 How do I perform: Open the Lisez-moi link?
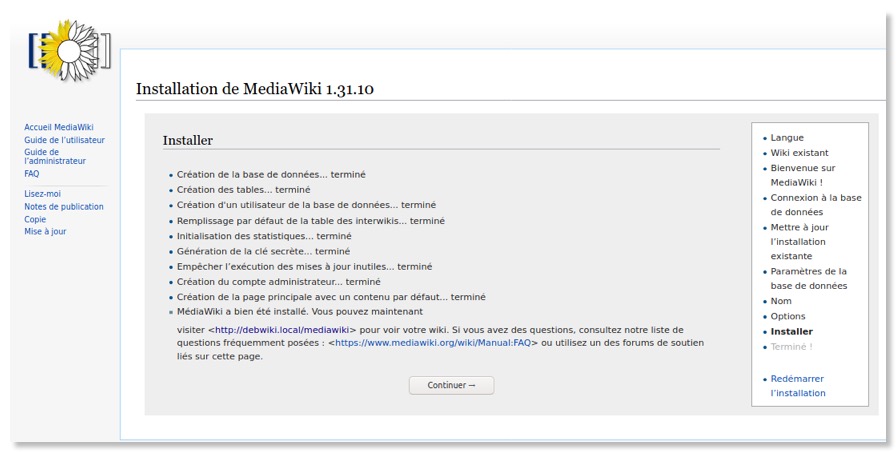tap(42, 194)
